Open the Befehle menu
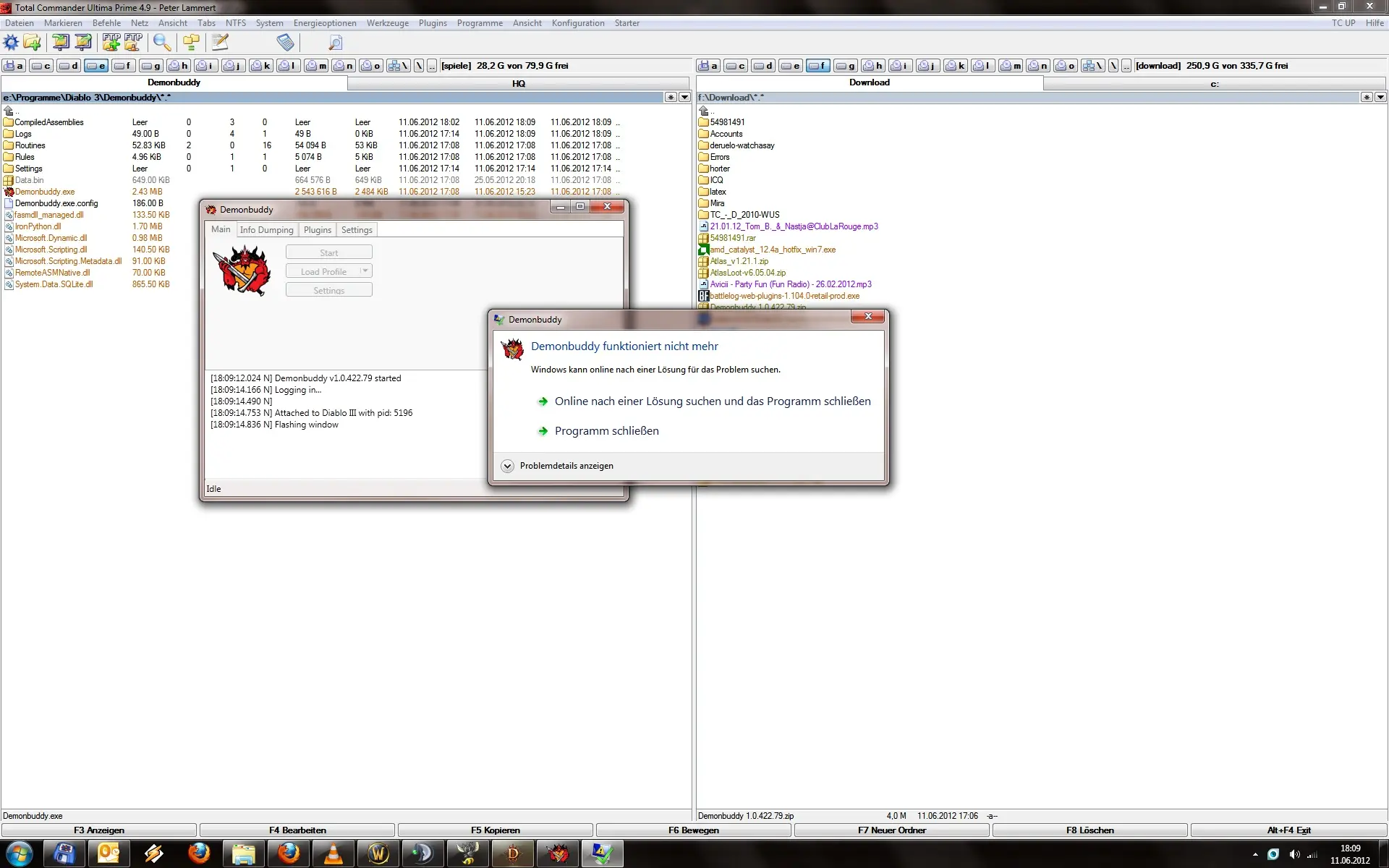 point(106,23)
